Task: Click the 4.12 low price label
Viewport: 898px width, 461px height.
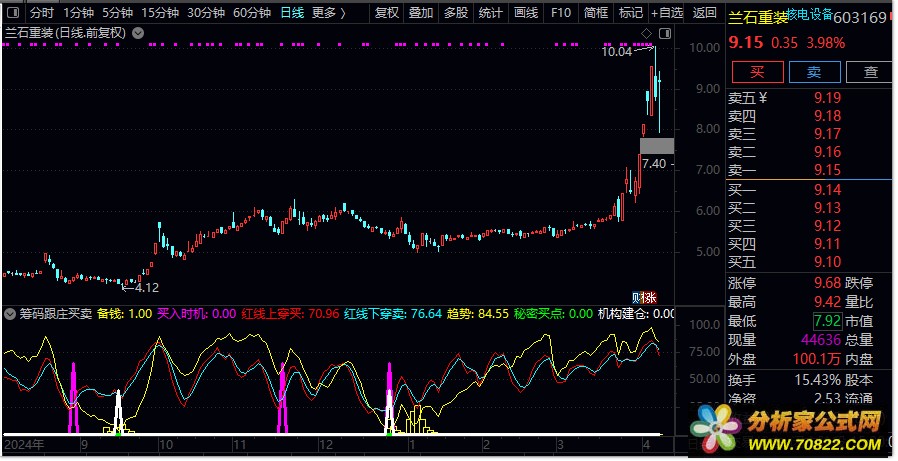Action: 147,287
